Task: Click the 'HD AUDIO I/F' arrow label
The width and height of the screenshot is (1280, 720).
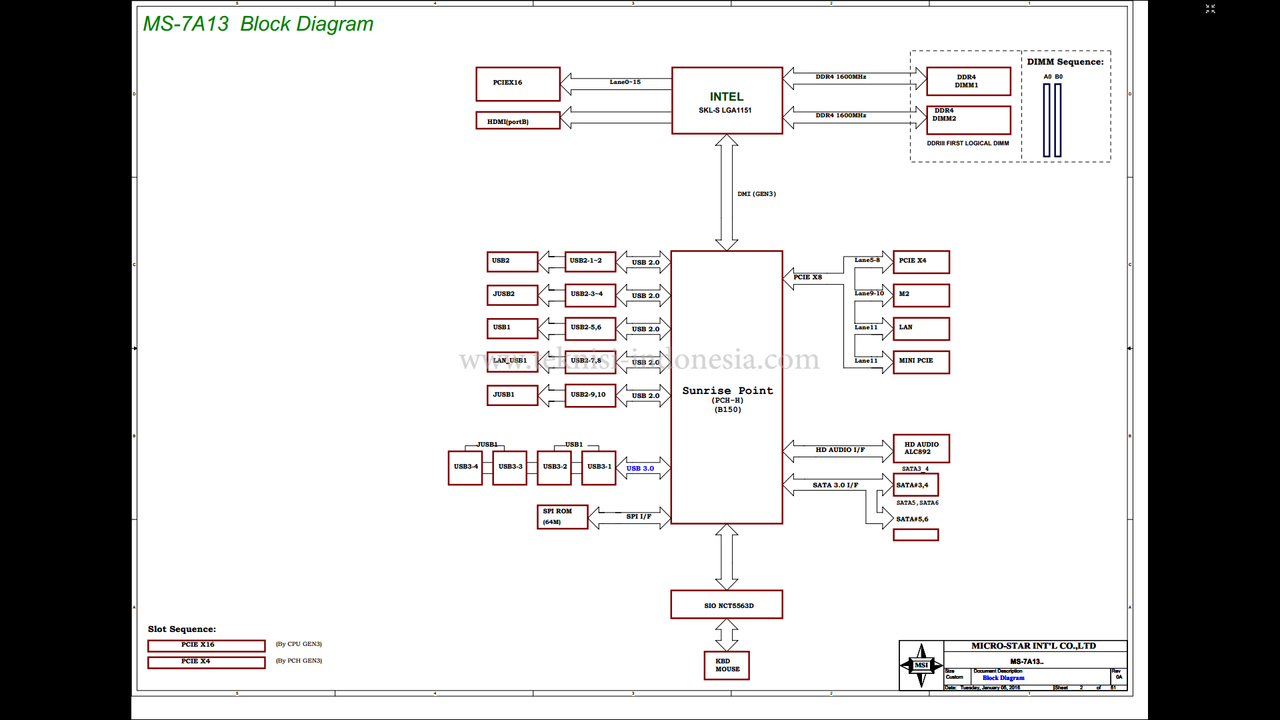Action: coord(840,450)
